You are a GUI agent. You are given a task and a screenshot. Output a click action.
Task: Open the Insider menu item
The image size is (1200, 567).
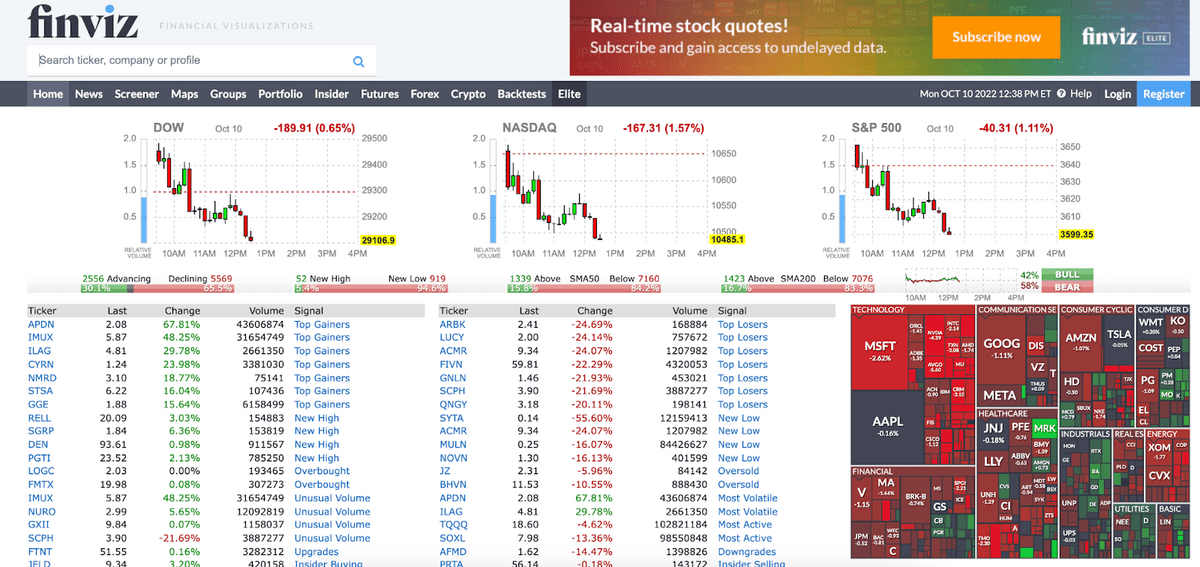(332, 94)
